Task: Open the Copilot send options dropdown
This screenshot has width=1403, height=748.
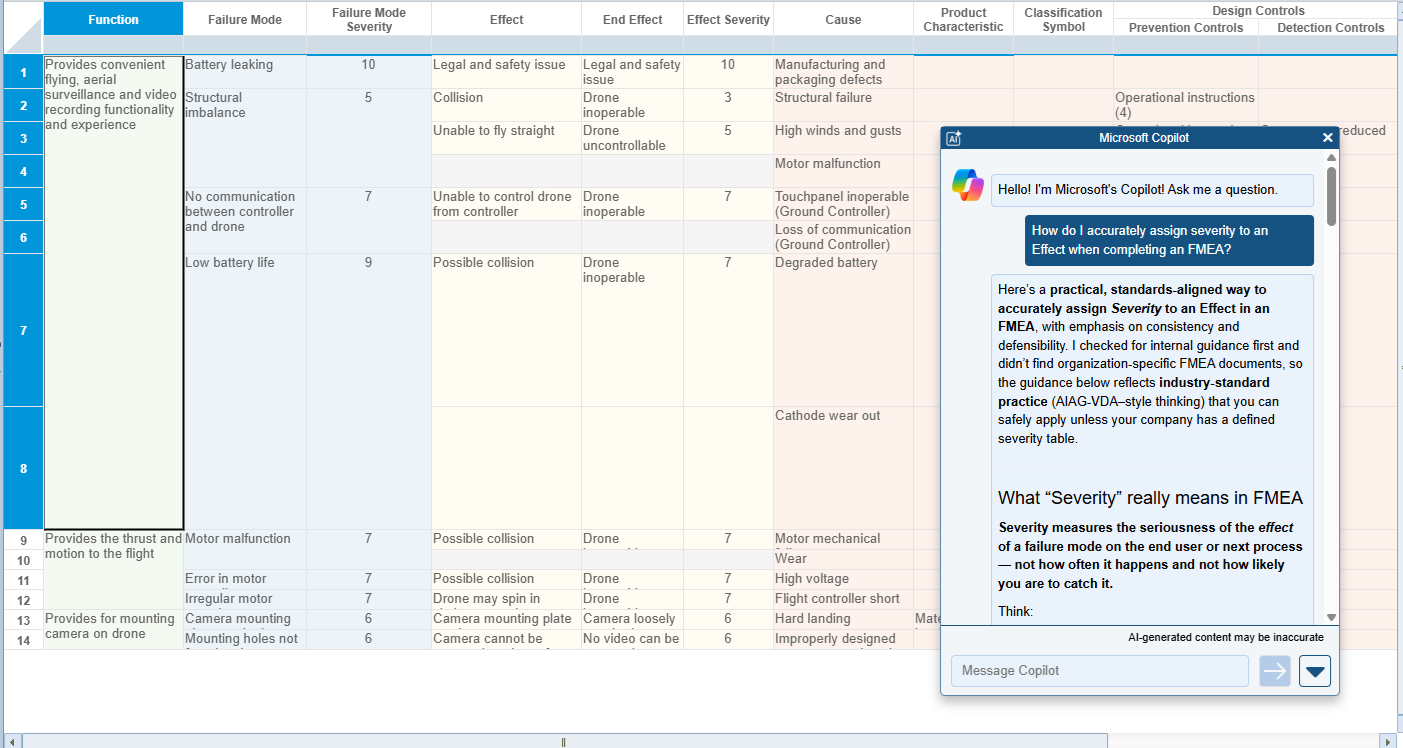Action: pos(1315,670)
